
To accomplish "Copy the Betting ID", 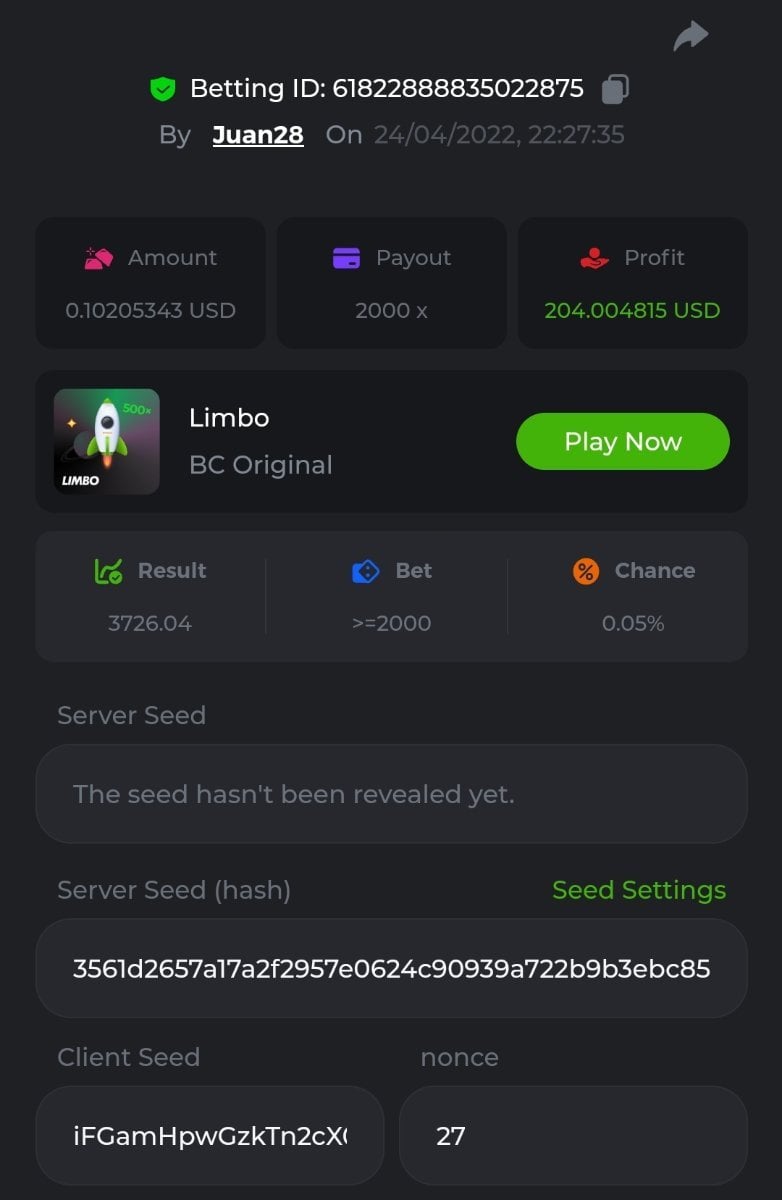I will pos(614,89).
